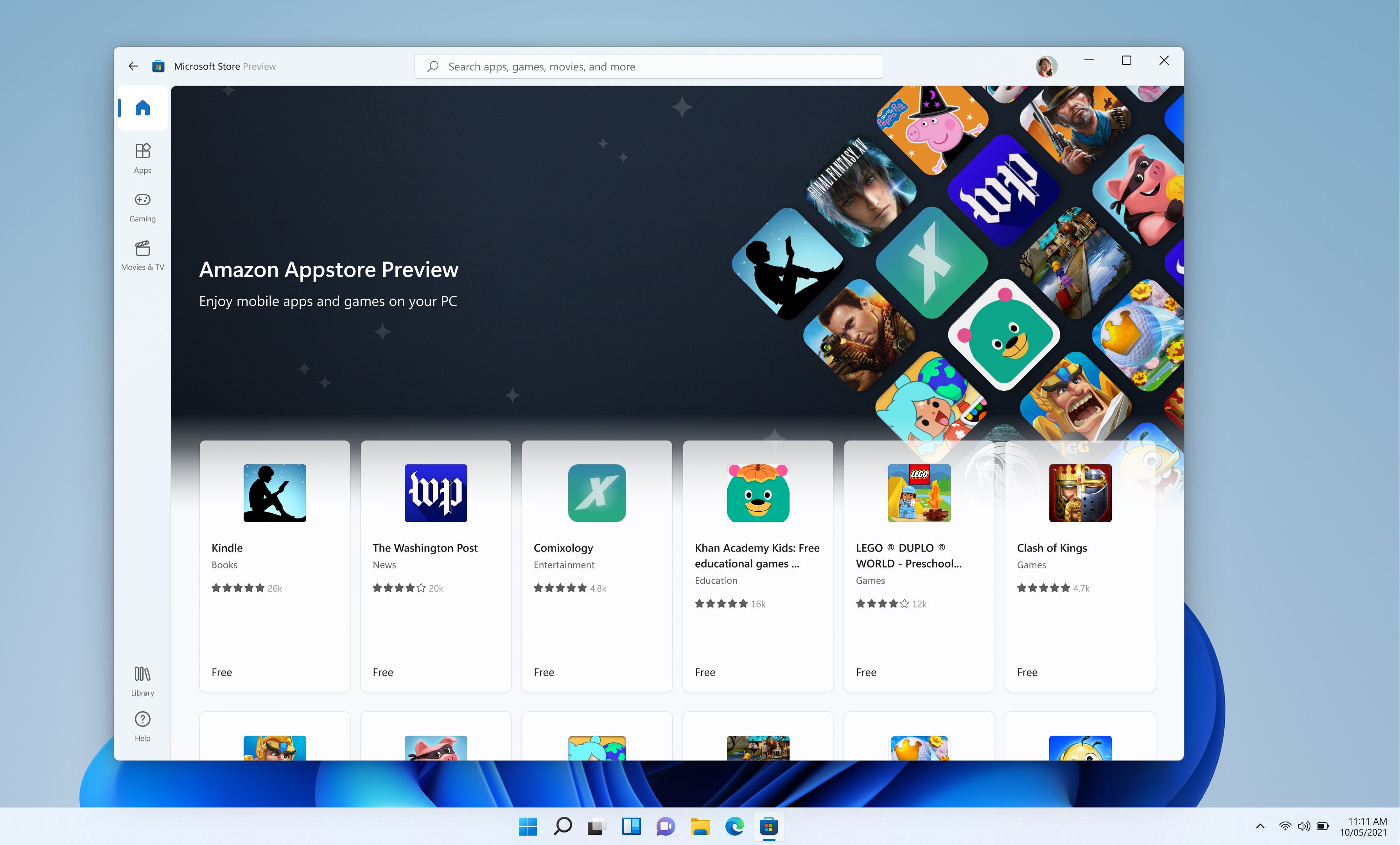Show hidden icons in system tray

pos(1260,826)
